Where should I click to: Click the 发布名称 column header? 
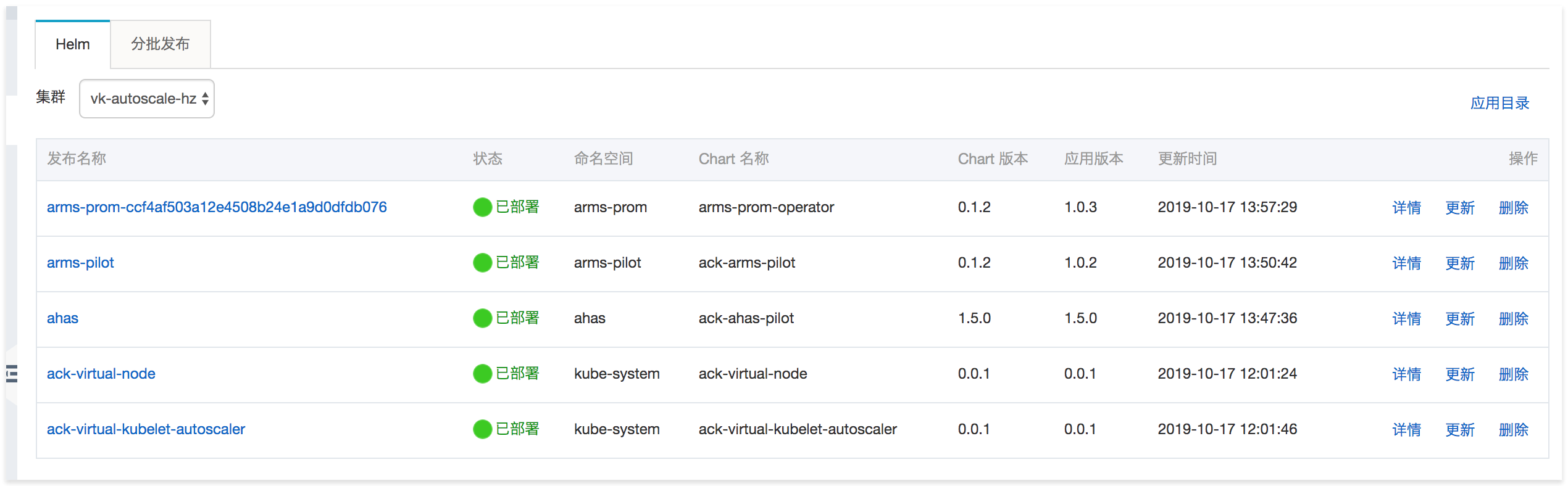[x=77, y=159]
